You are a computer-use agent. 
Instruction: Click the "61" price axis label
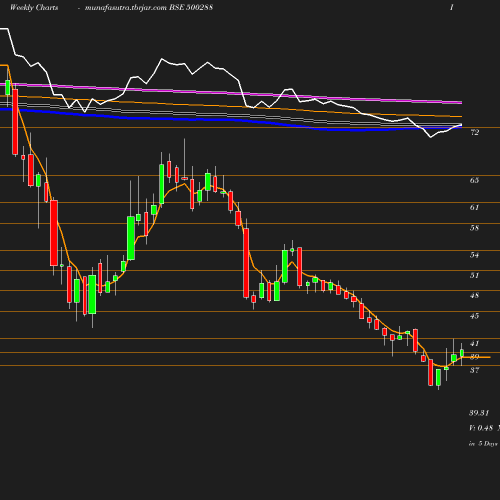pos(475,207)
